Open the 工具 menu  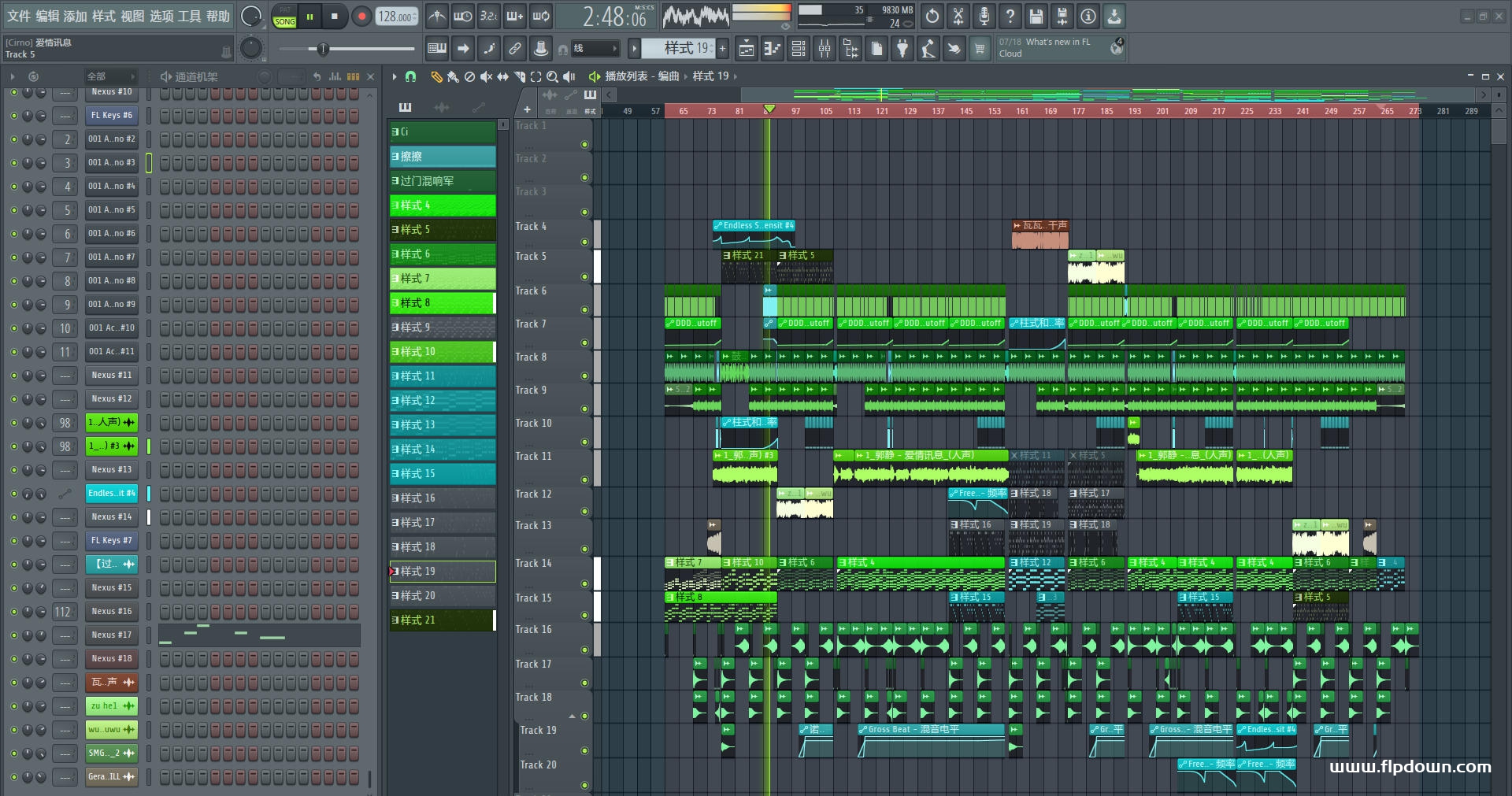[190, 16]
